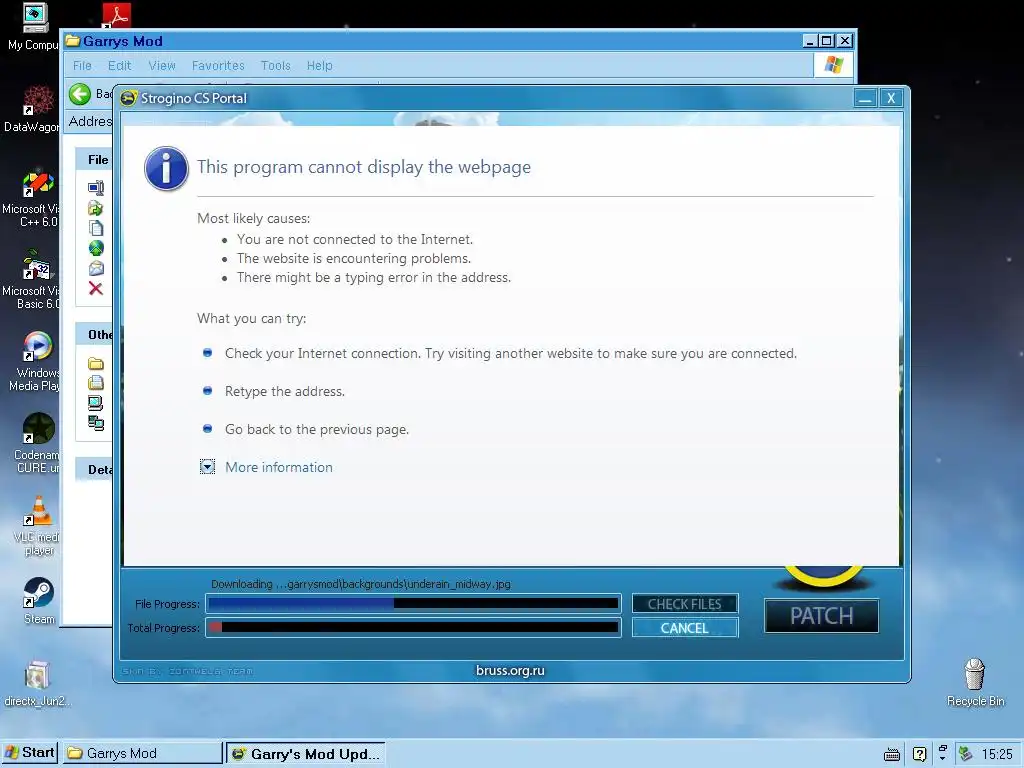Open Favorites menu in Garrys Mod window
Viewport: 1024px width, 768px height.
[x=218, y=66]
